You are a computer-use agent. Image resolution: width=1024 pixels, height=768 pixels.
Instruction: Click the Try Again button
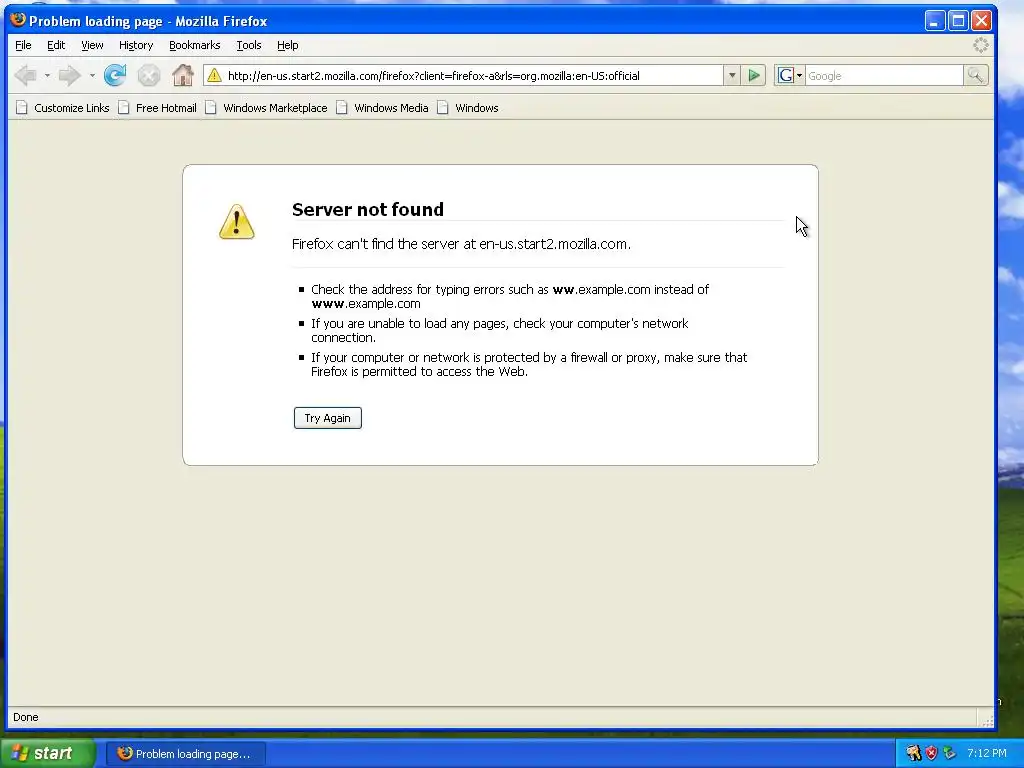[x=328, y=418]
